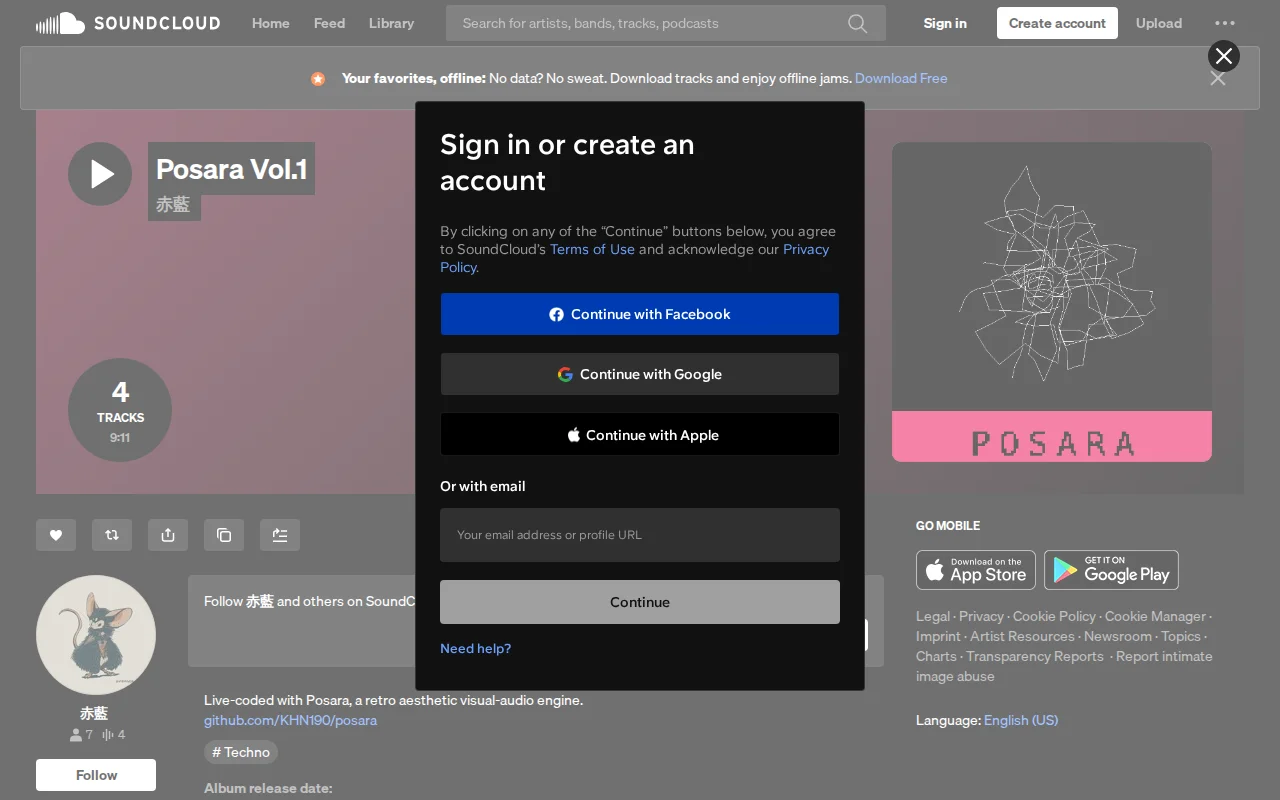1280x800 pixels.
Task: Open the Library tab
Action: pos(391,23)
